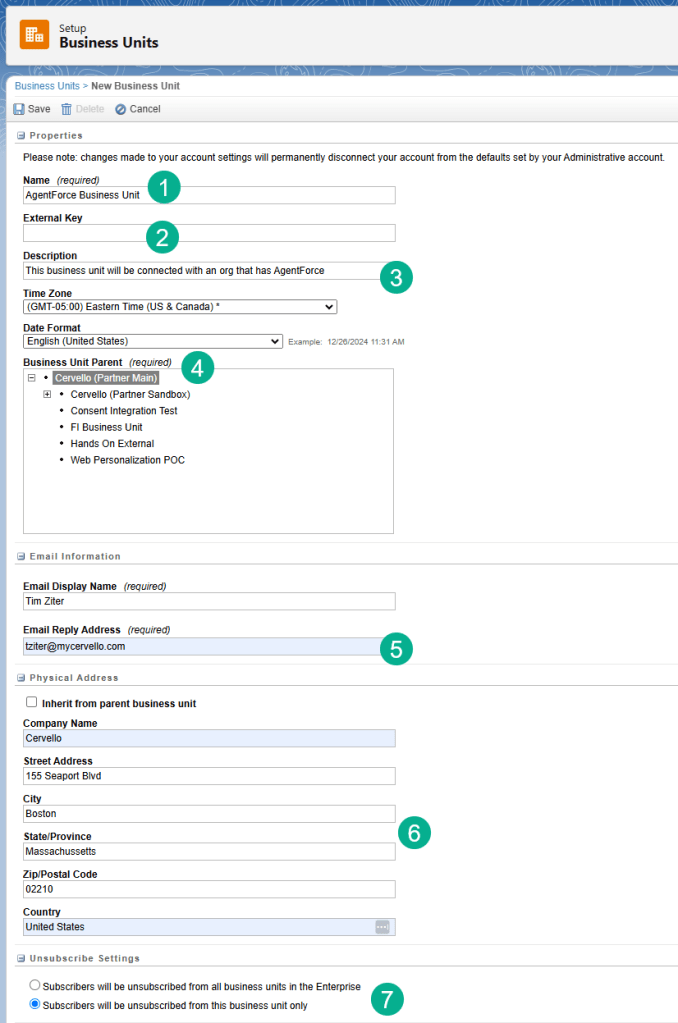Screen dimensions: 678x1023
Task: Click the Business Units setup icon
Action: click(34, 35)
